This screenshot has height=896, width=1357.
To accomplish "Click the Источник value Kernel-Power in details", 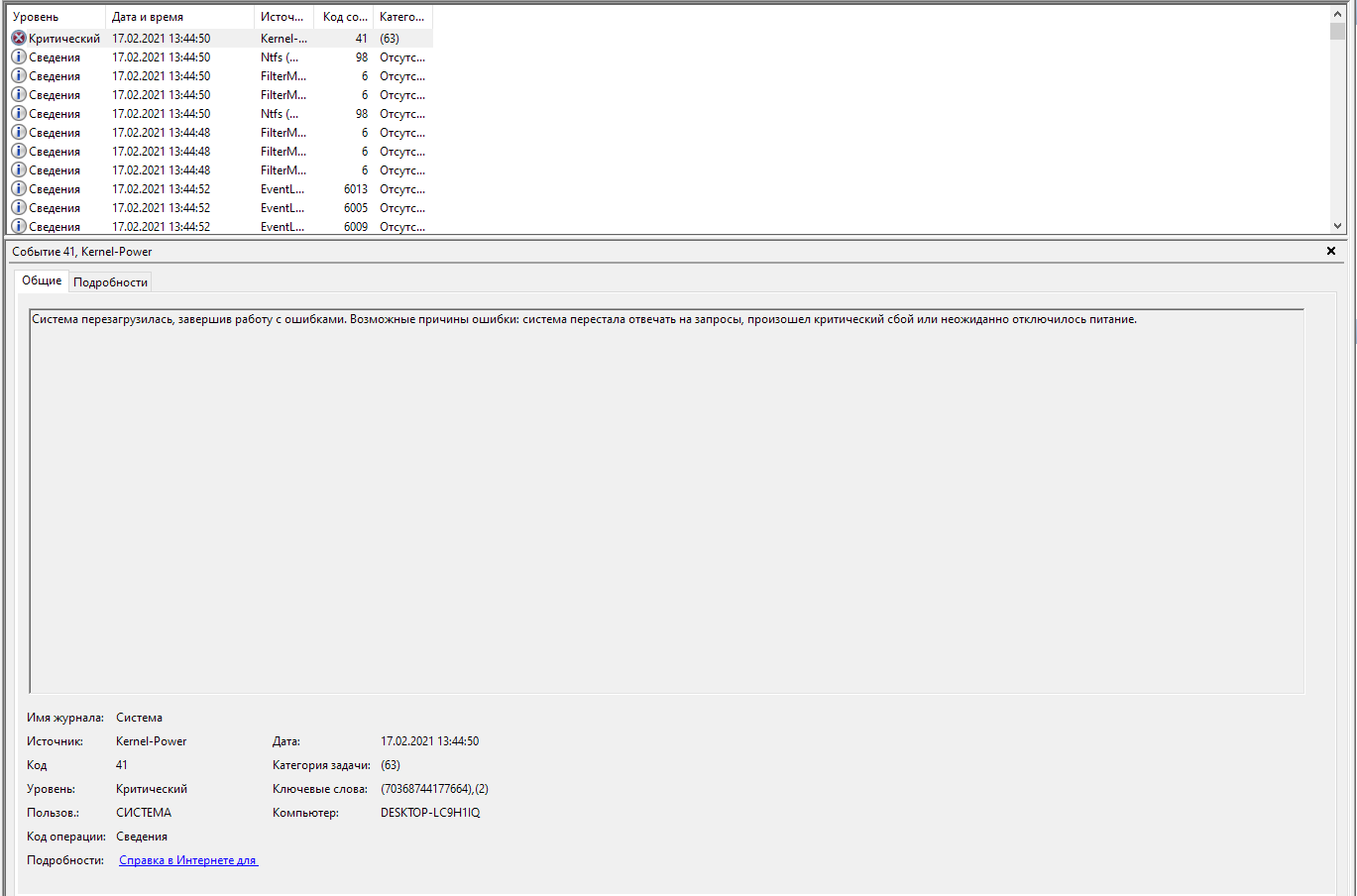I will (x=151, y=741).
